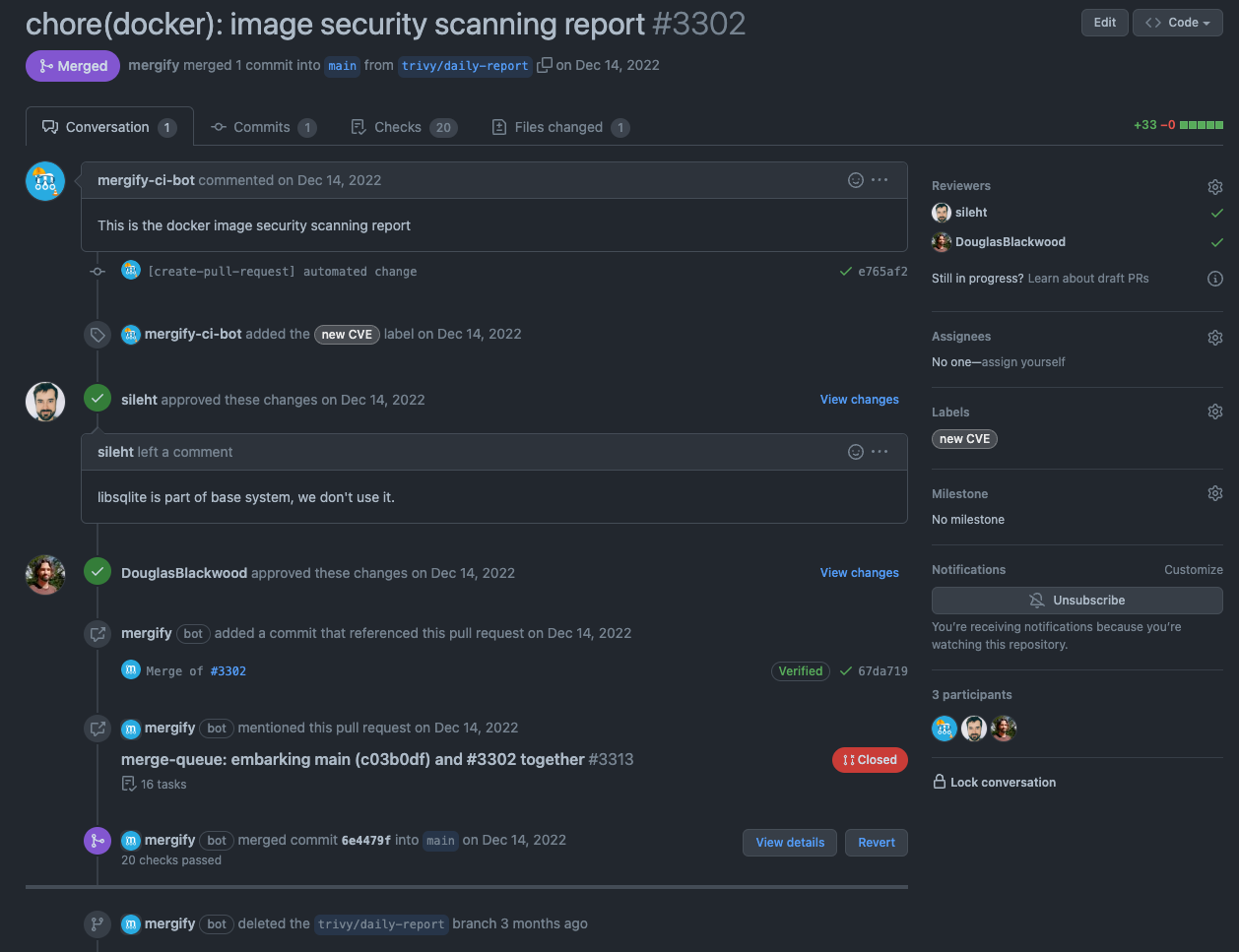Screen dimensions: 1239x952
Task: Click sileht avatar in participants list
Action: pos(974,729)
